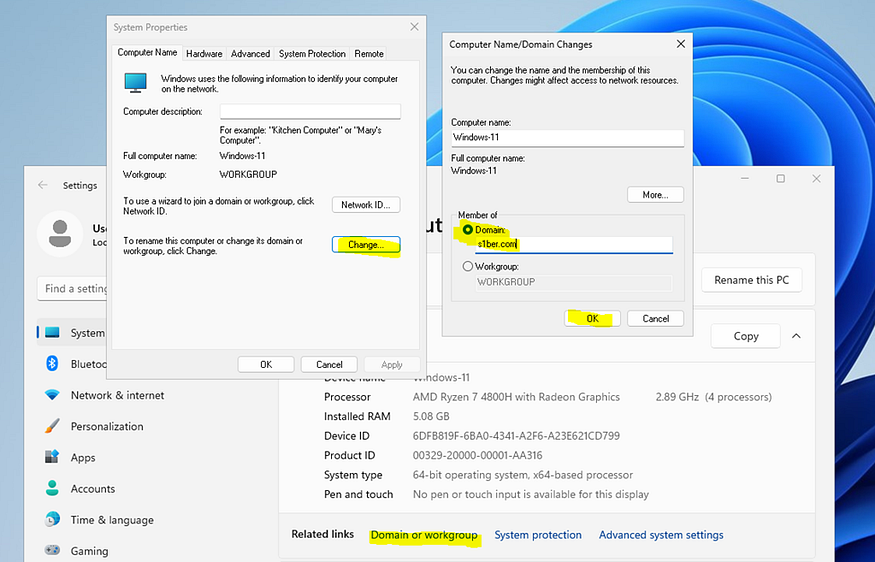This screenshot has height=562, width=875.
Task: Click the Apply button in System Properties
Action: [392, 364]
